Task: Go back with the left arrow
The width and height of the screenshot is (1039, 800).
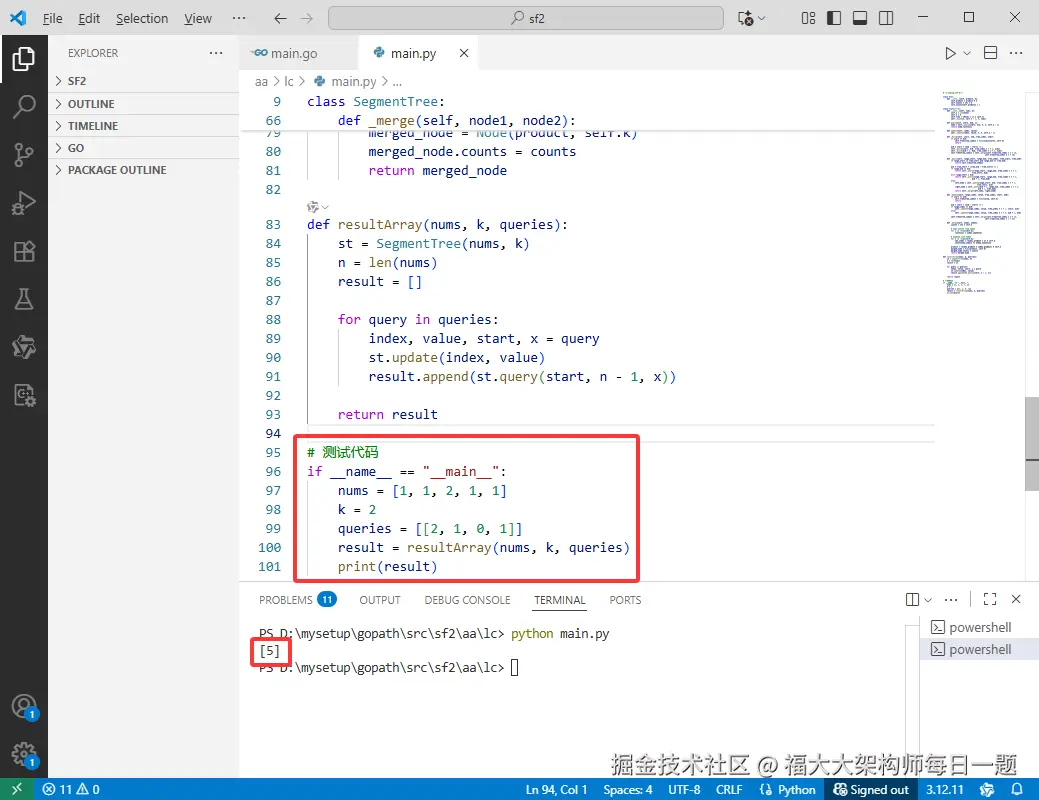Action: click(280, 18)
